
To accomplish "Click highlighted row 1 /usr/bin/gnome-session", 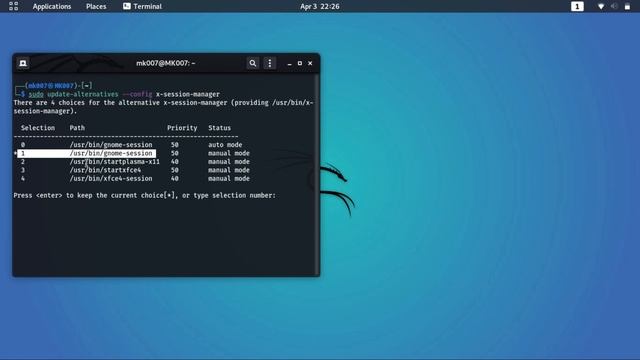I will pyautogui.click(x=87, y=153).
